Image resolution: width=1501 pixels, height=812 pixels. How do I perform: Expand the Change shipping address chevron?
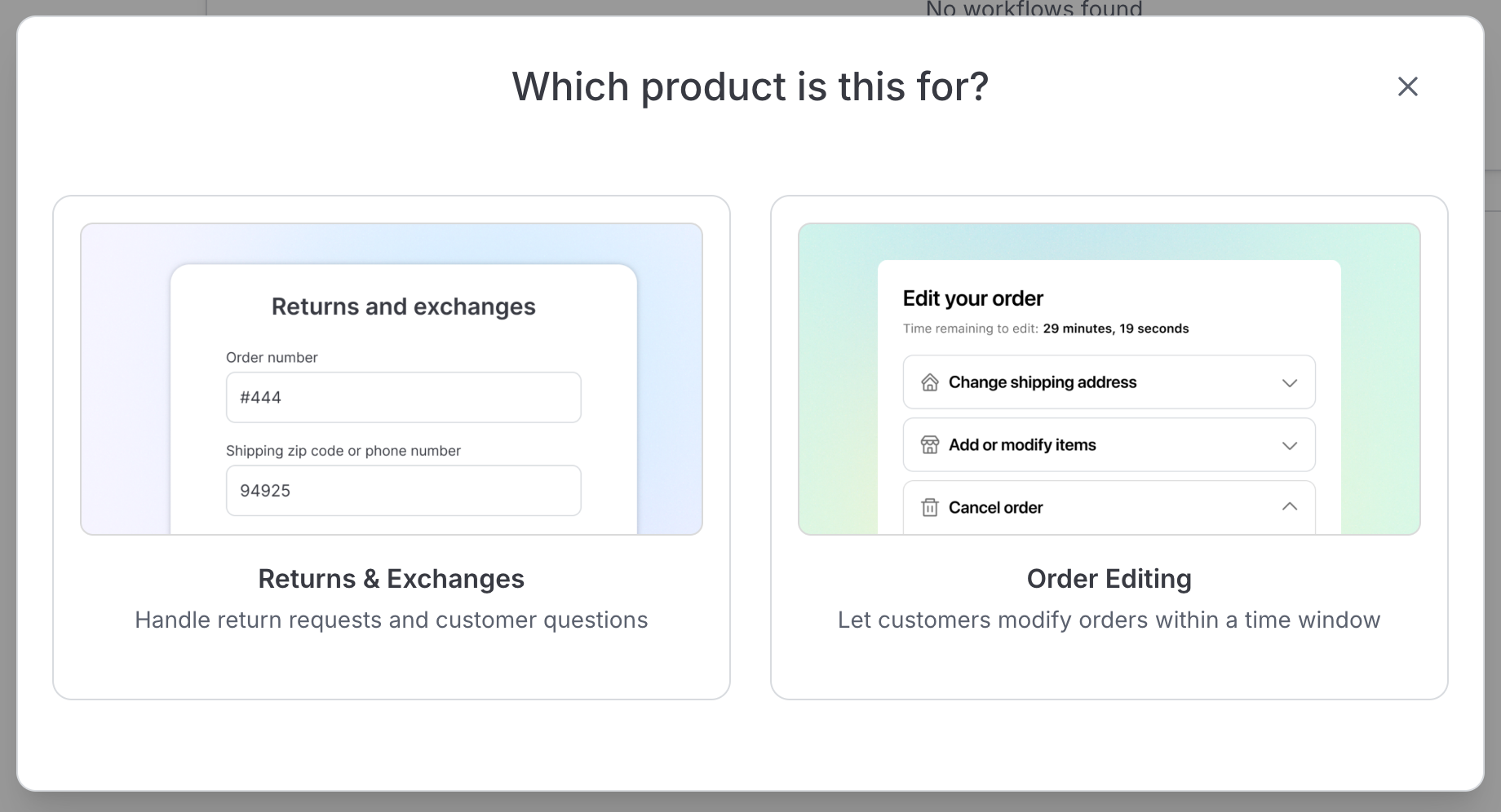(x=1289, y=383)
